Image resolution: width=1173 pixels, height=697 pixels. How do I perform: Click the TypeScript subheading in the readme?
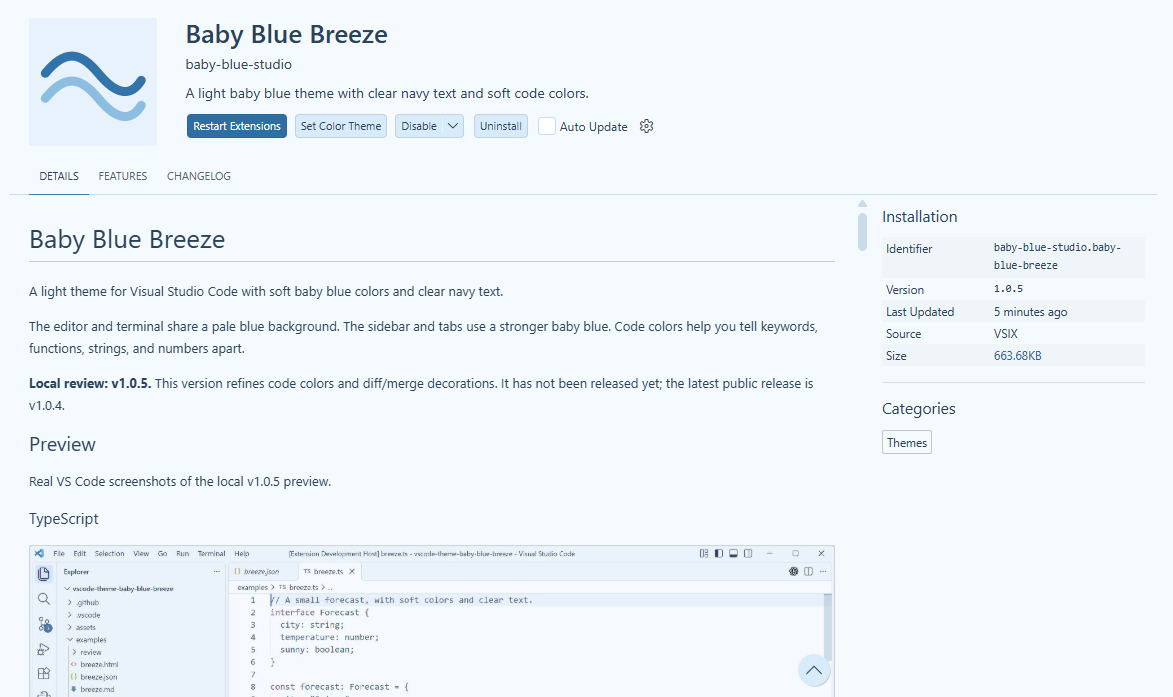pyautogui.click(x=64, y=518)
